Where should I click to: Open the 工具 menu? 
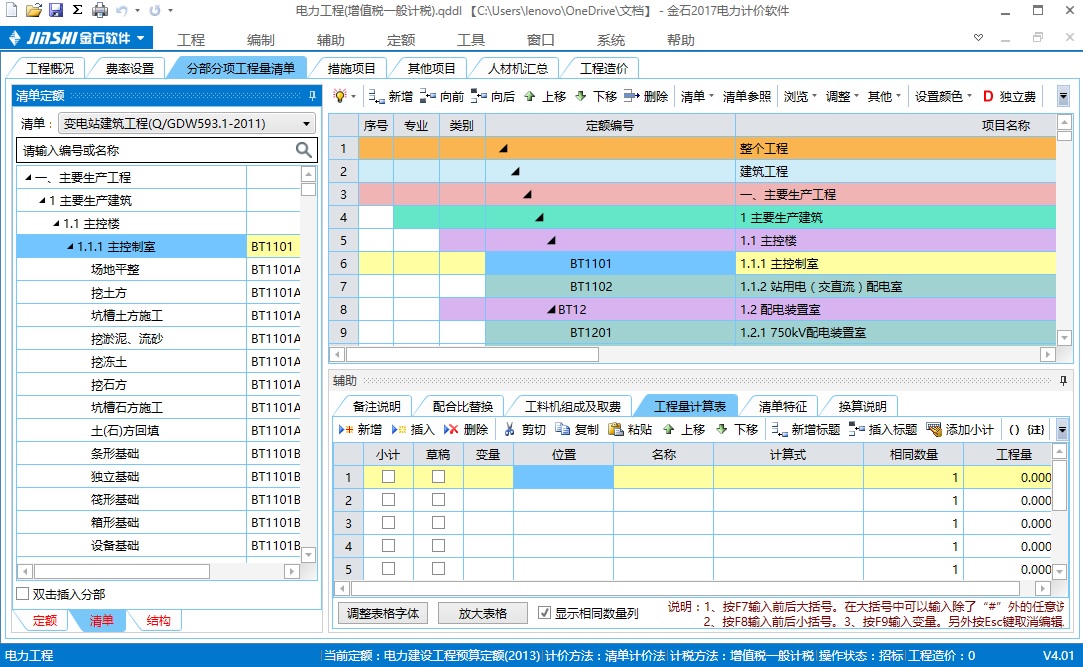[x=470, y=40]
